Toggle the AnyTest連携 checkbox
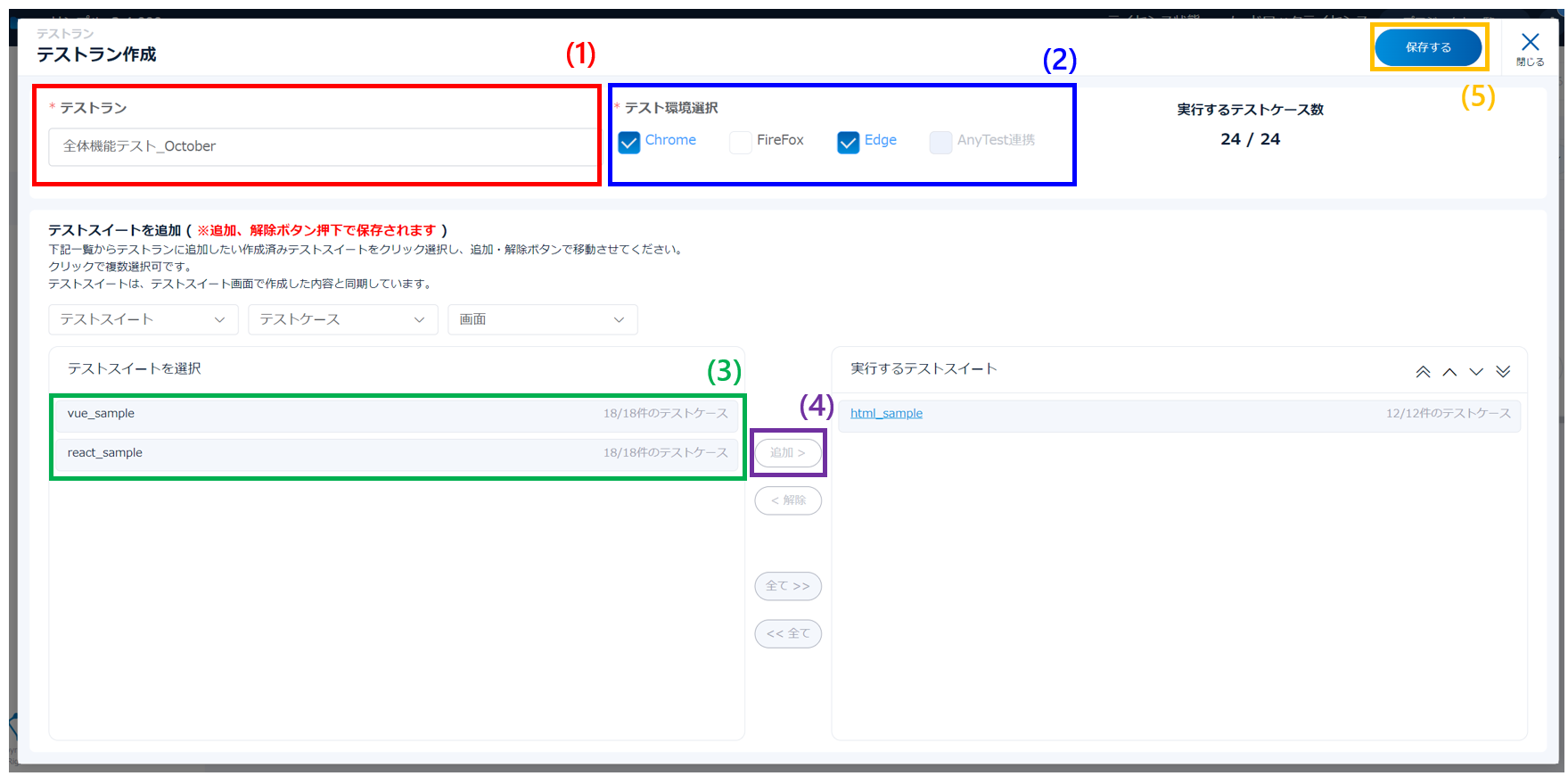Screen dimensions: 1568x776 click(940, 143)
